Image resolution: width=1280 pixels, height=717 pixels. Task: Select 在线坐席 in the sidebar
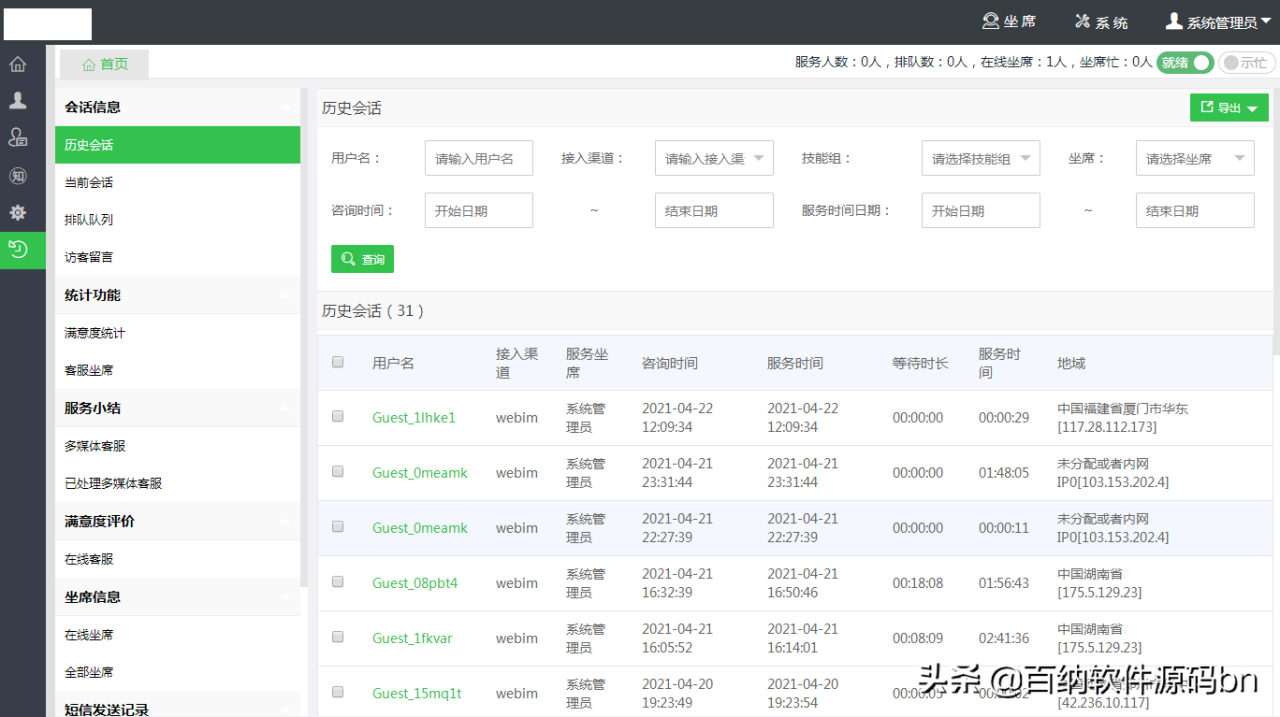(178, 635)
